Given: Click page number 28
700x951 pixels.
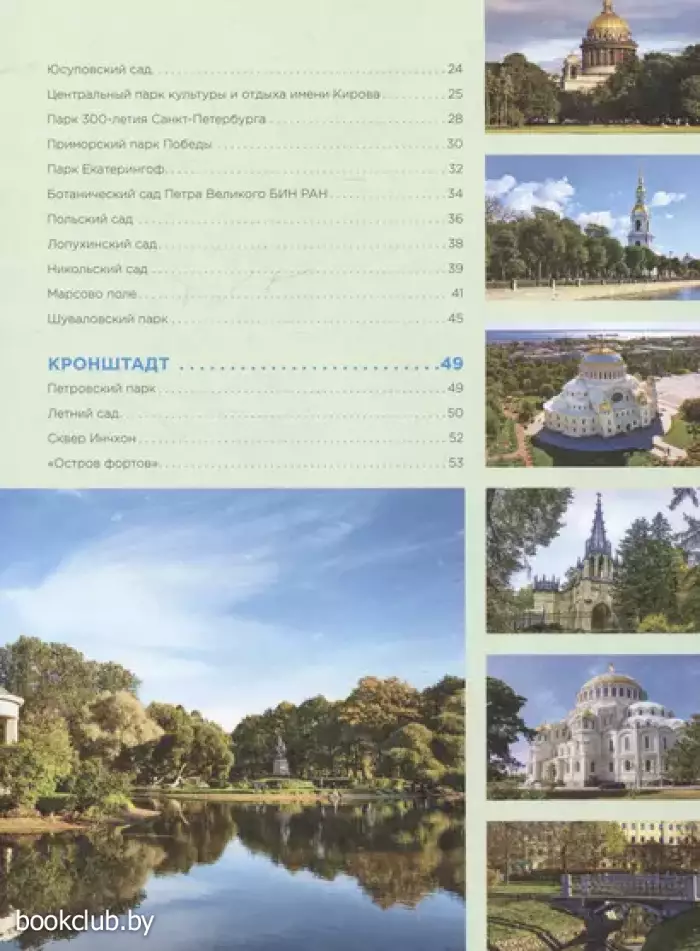Looking at the screenshot, I should coord(455,119).
